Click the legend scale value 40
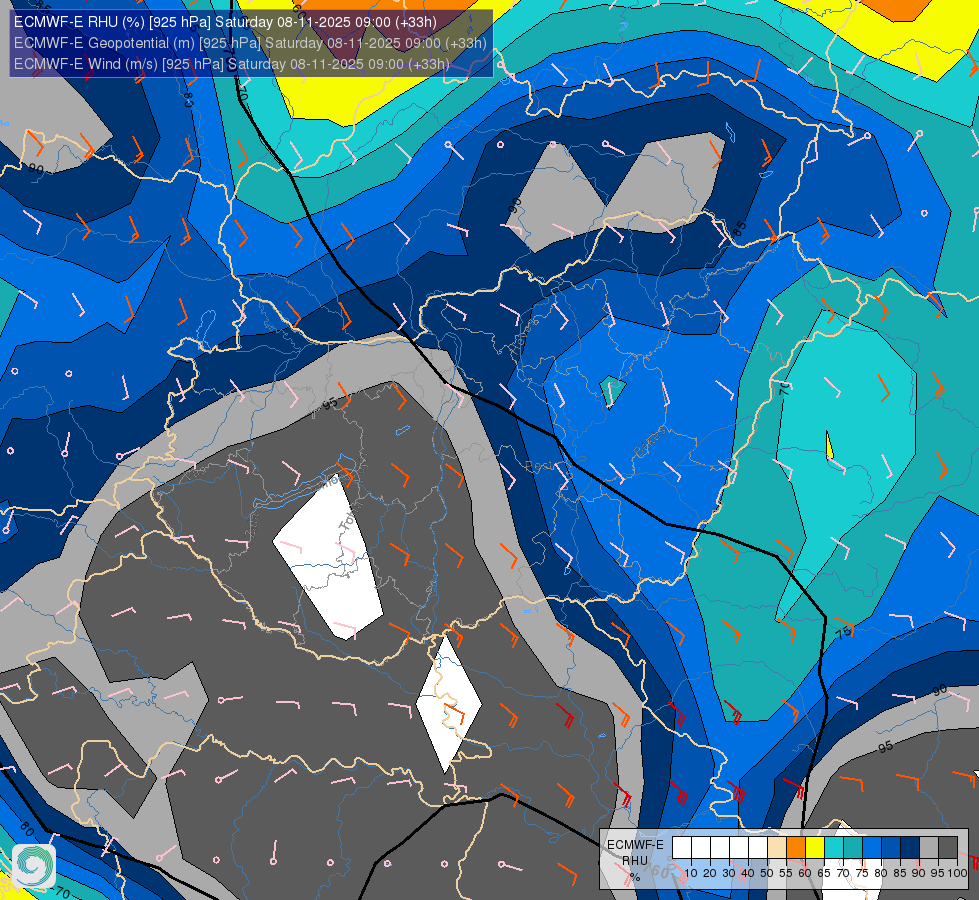This screenshot has width=979, height=900. tap(748, 873)
